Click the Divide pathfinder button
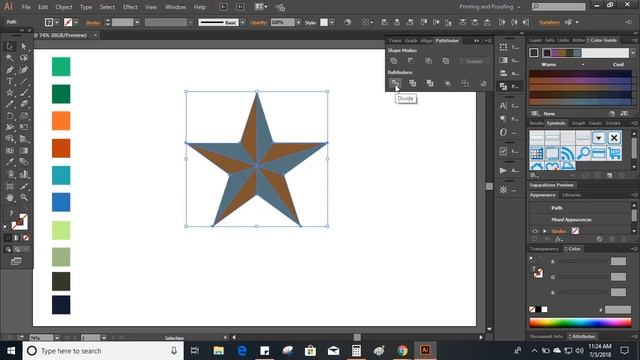The image size is (640, 360). [395, 83]
